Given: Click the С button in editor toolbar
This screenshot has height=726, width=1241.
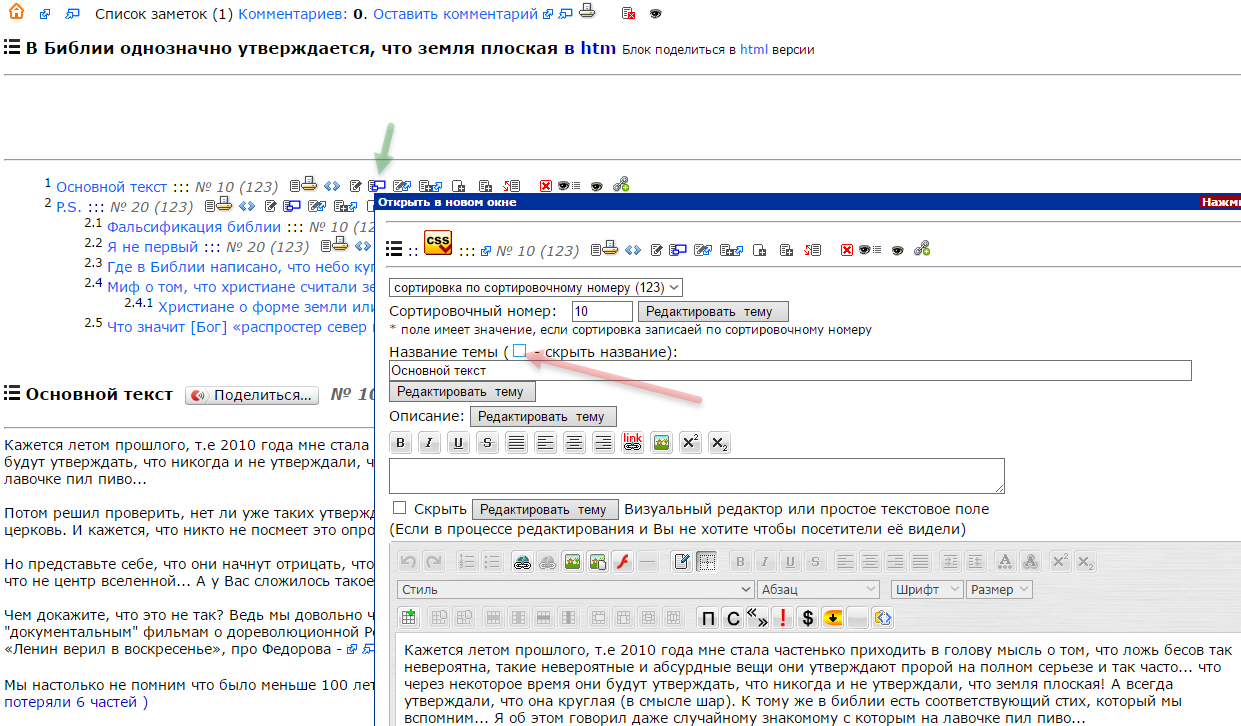Looking at the screenshot, I should pyautogui.click(x=732, y=618).
